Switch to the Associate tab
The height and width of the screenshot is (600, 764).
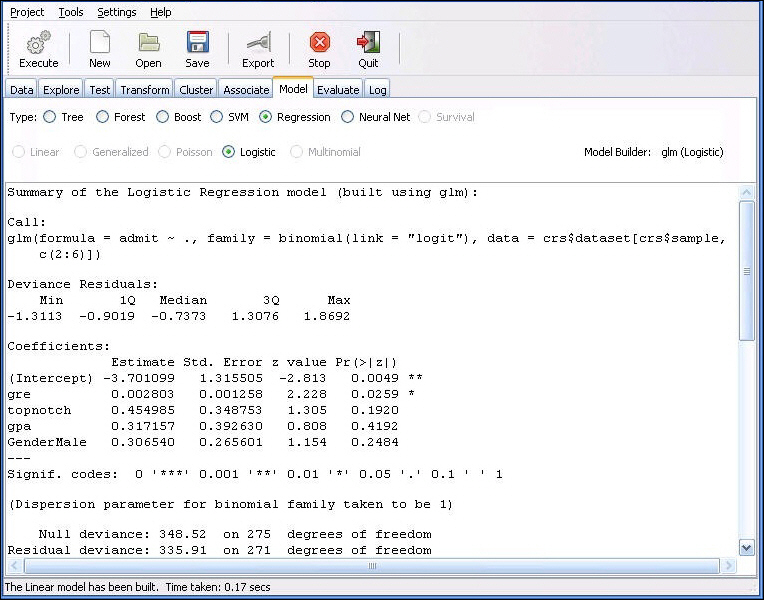[x=246, y=90]
